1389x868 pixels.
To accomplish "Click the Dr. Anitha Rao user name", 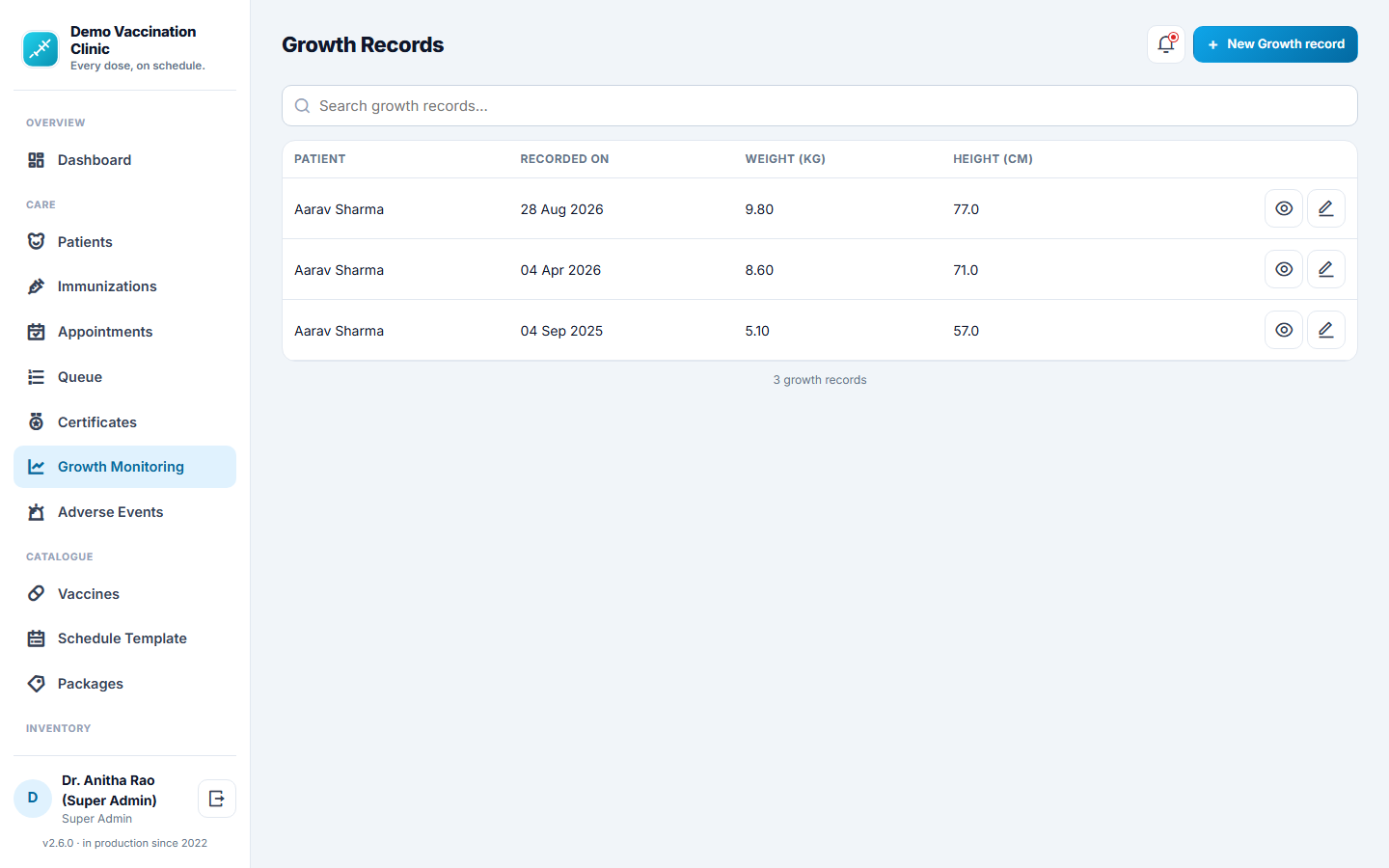I will tap(109, 790).
